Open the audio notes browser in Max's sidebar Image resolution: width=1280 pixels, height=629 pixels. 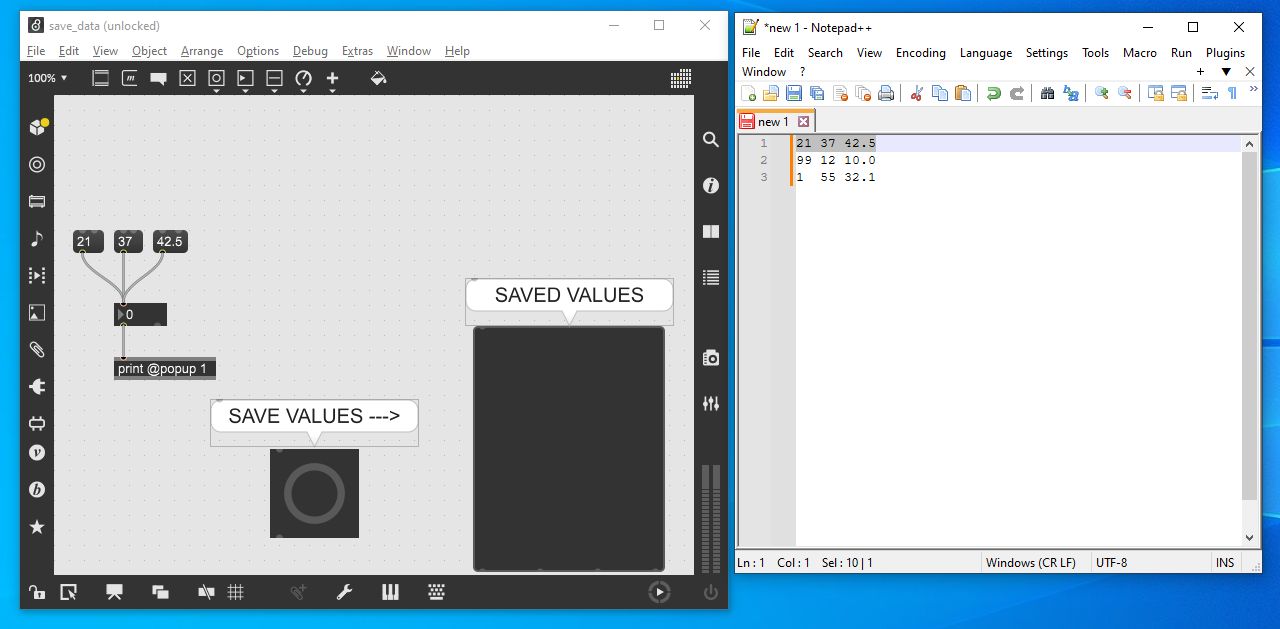point(37,238)
